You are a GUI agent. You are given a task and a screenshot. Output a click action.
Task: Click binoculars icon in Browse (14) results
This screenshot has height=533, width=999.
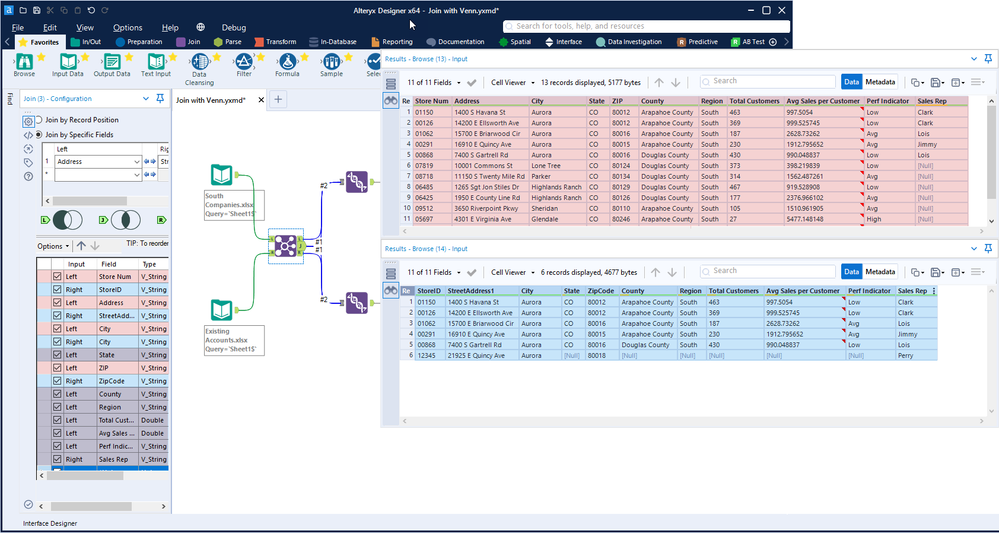point(391,290)
